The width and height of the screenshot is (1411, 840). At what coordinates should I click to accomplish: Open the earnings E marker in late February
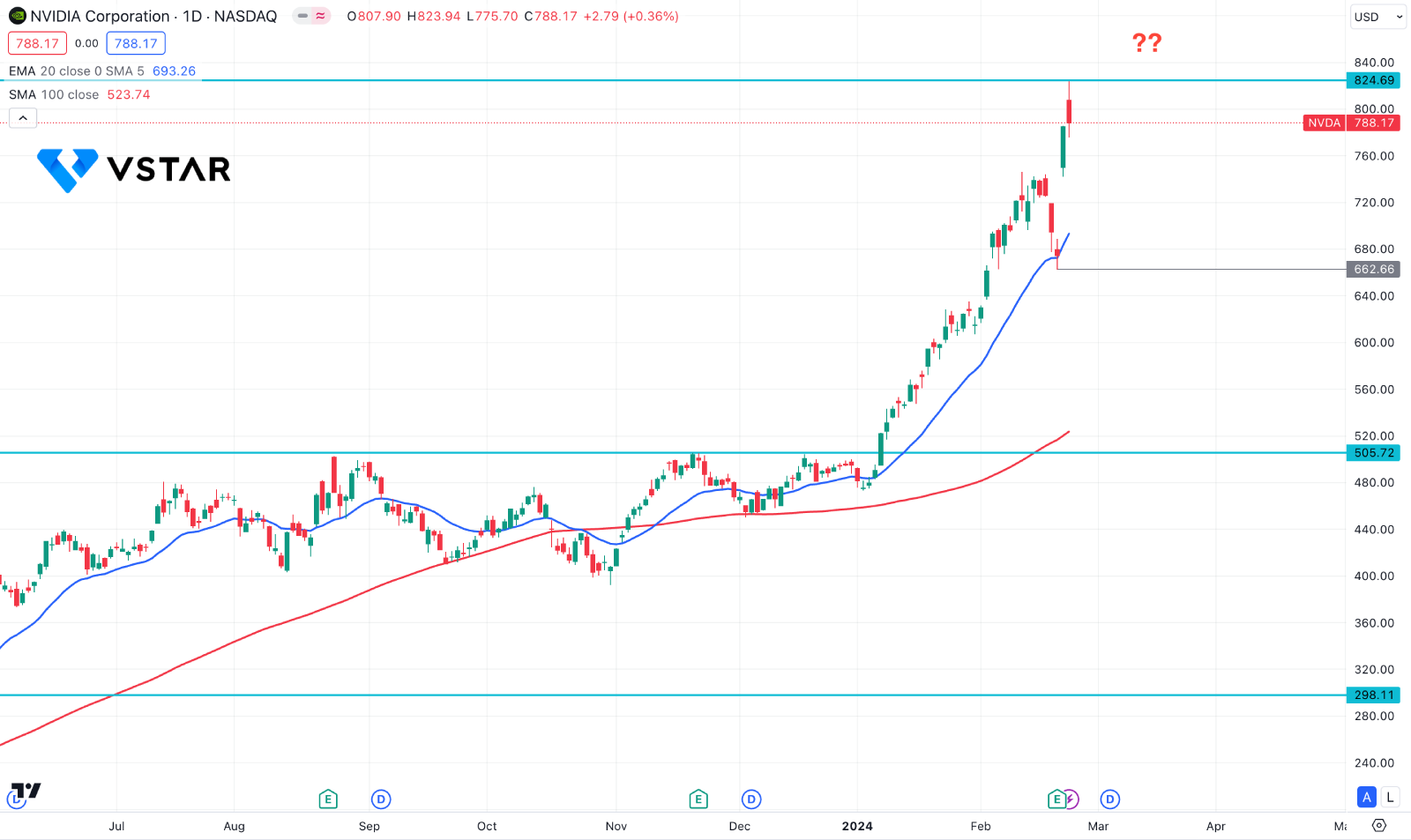tap(1056, 799)
